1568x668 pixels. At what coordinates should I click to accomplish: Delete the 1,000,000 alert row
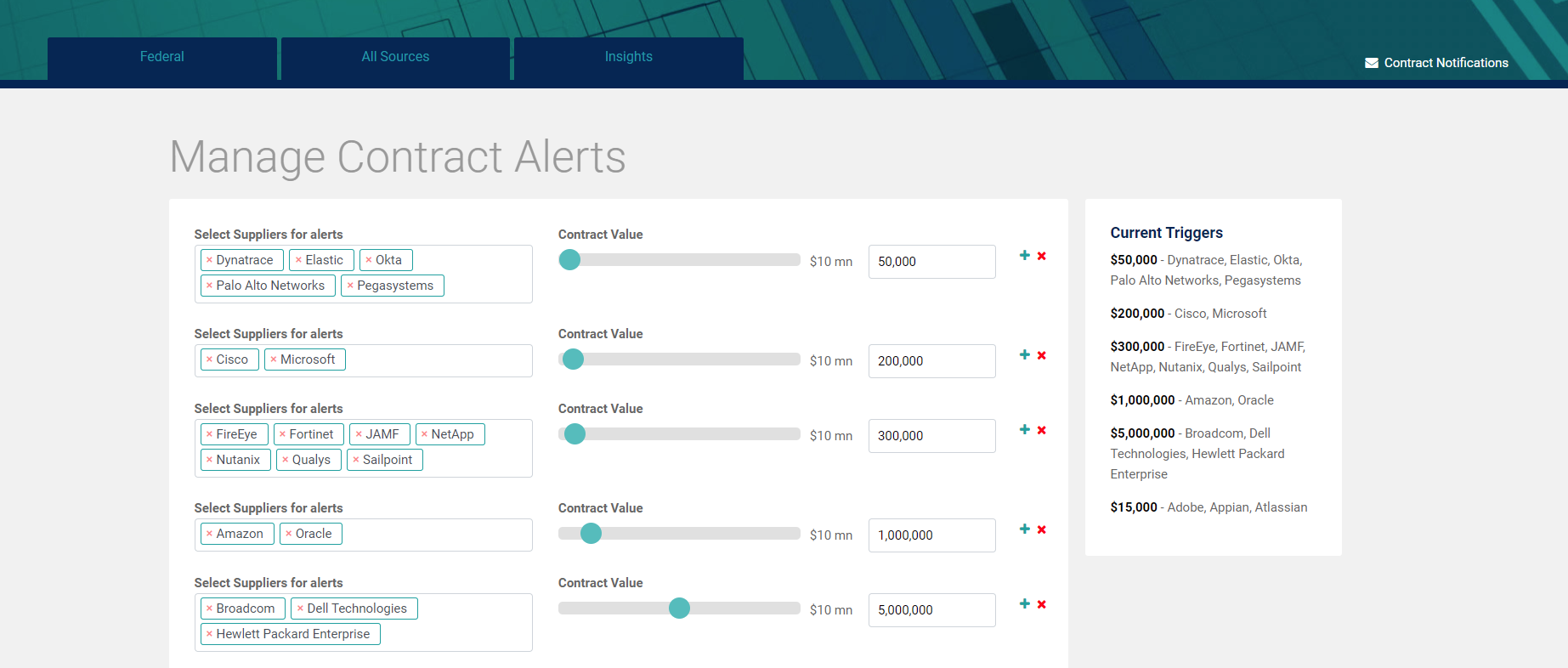click(x=1042, y=529)
